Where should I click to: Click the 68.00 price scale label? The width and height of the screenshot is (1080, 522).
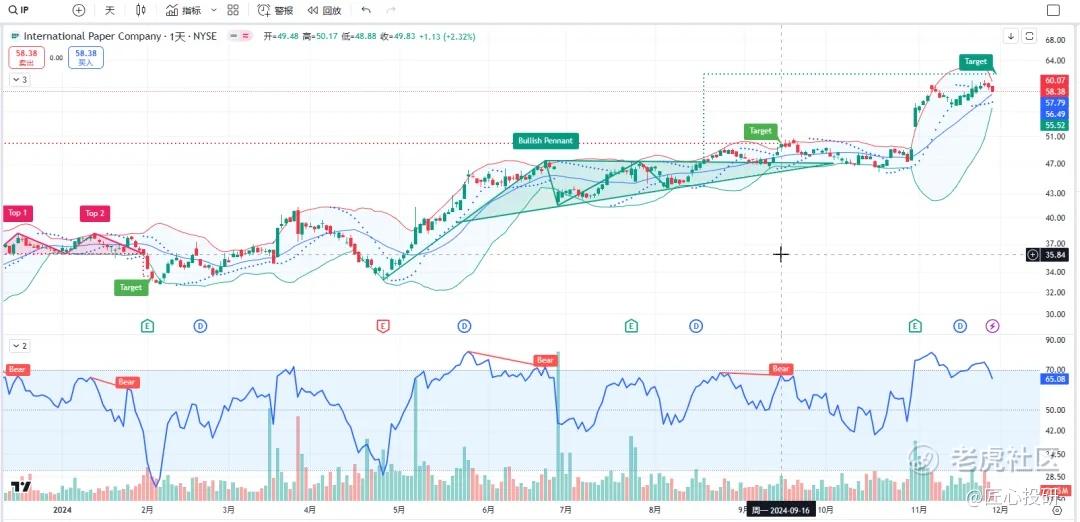pos(1055,40)
